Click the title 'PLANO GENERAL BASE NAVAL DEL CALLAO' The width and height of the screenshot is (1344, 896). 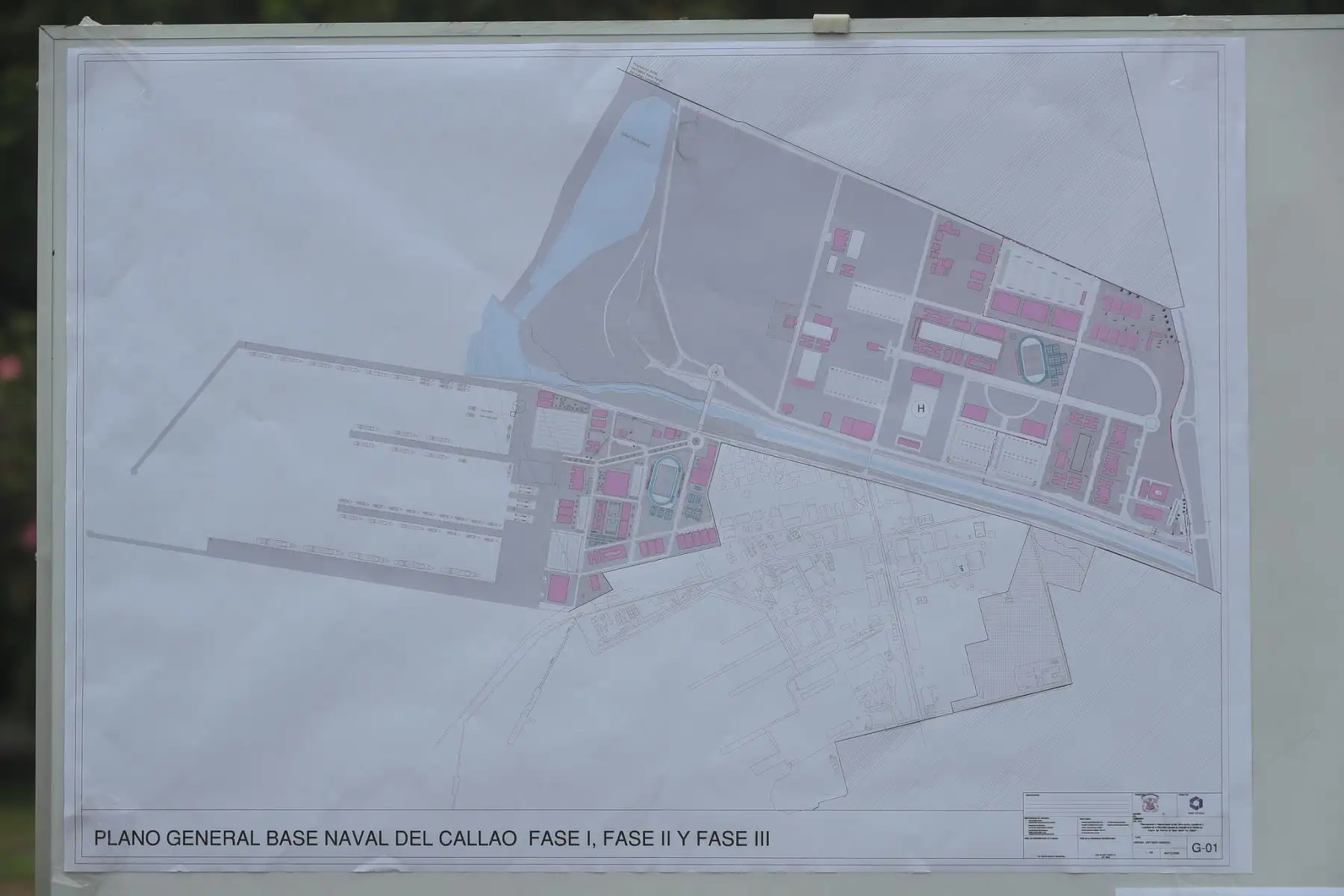pos(306,839)
